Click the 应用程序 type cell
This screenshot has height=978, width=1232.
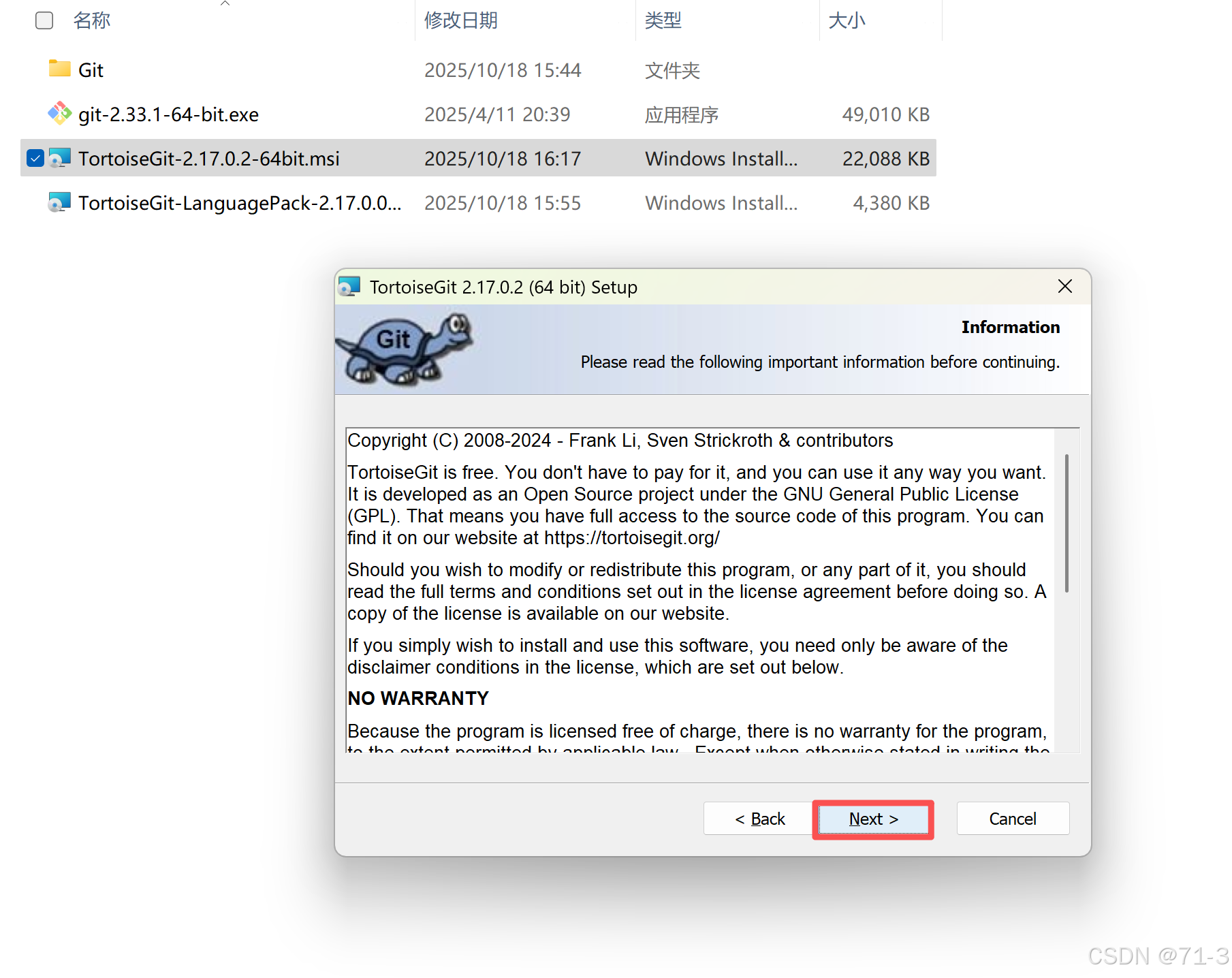[x=682, y=114]
